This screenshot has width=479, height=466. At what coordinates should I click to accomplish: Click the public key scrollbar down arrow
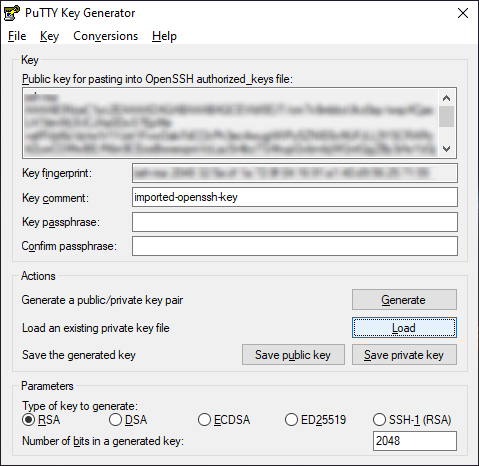coord(446,148)
